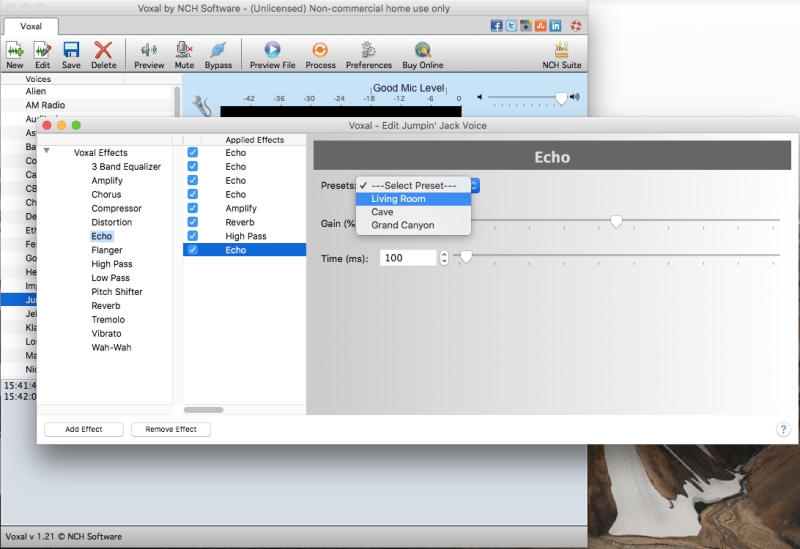Click the red lifebuoy help icon

coord(576,26)
